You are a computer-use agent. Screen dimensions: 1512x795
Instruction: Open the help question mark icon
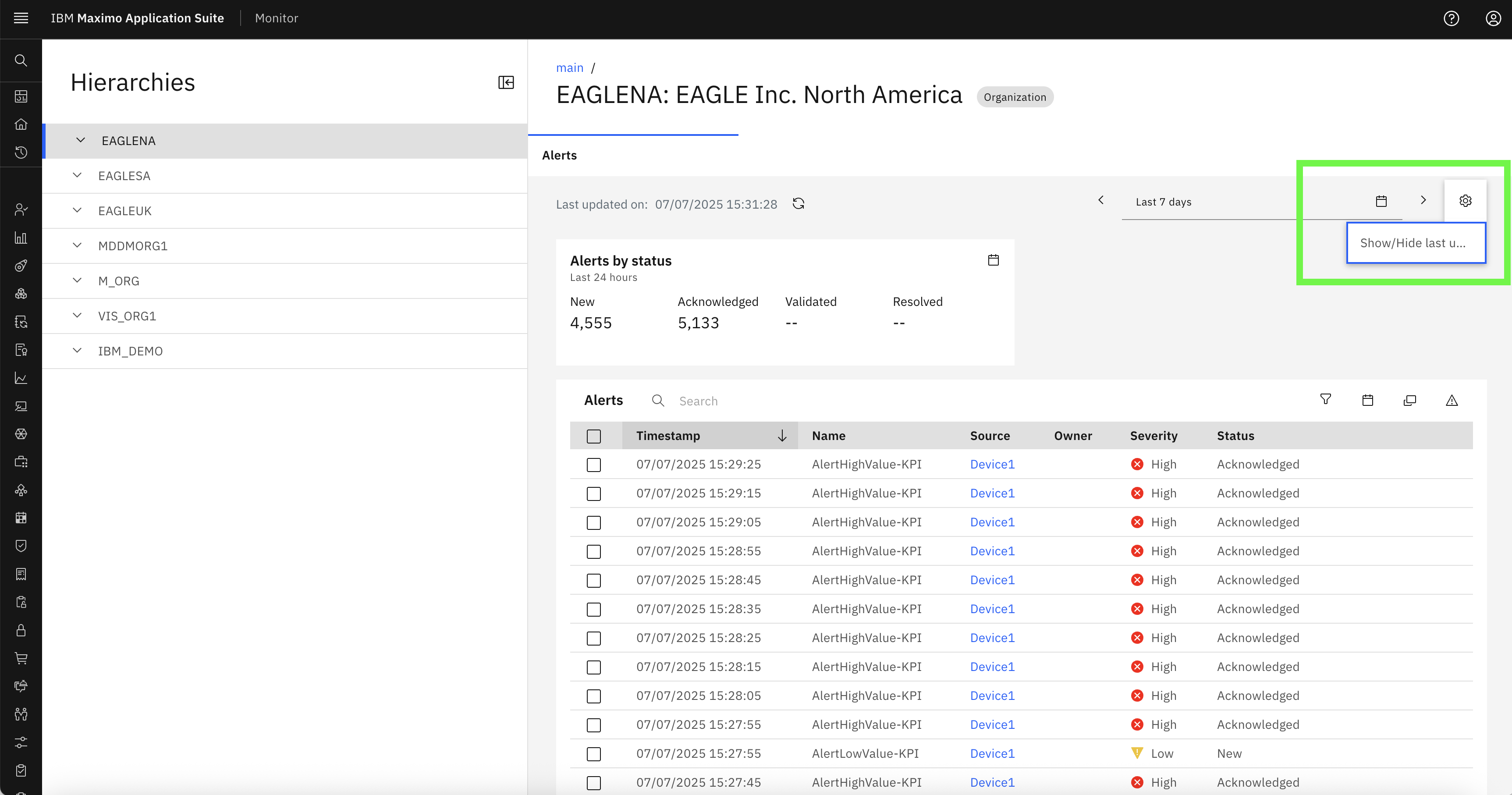(1451, 19)
